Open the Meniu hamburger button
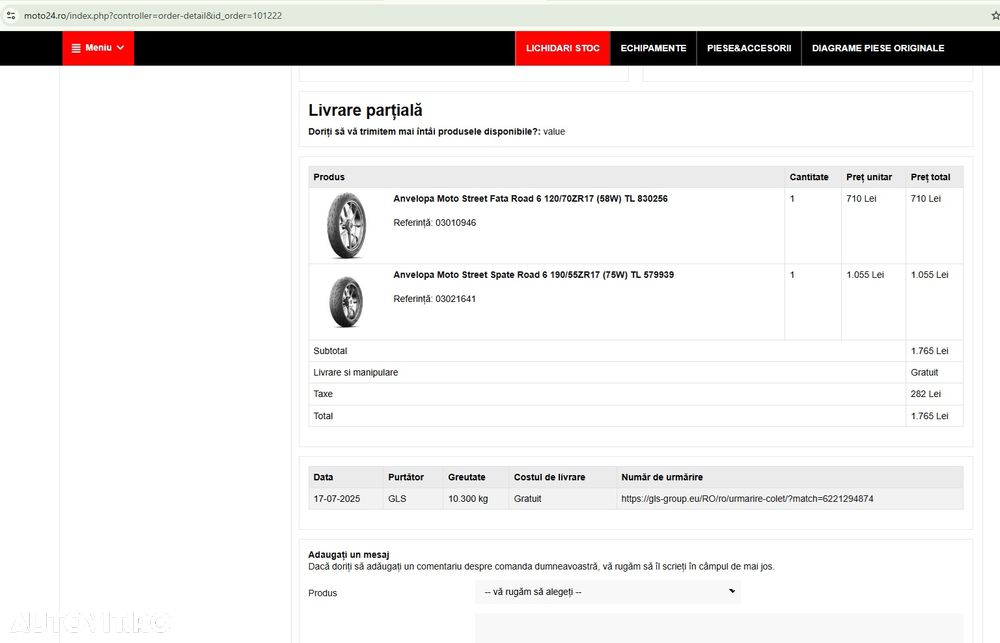 (98, 48)
